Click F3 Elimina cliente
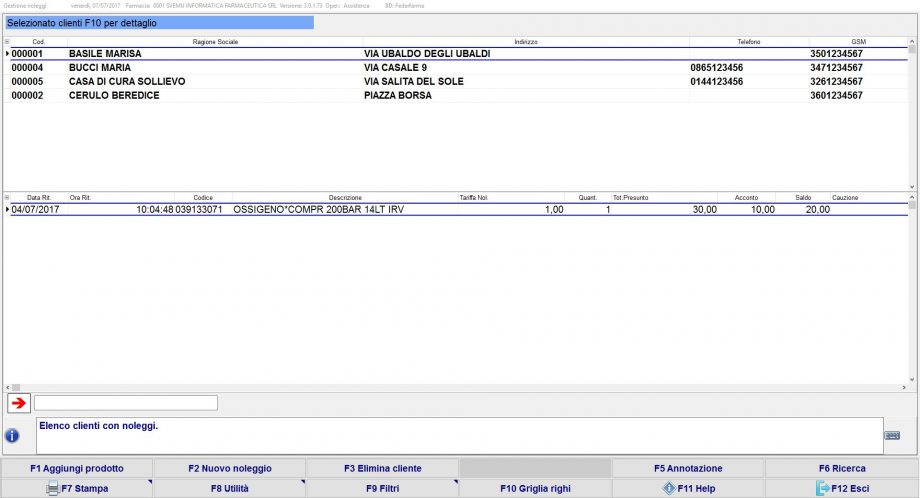 point(383,468)
